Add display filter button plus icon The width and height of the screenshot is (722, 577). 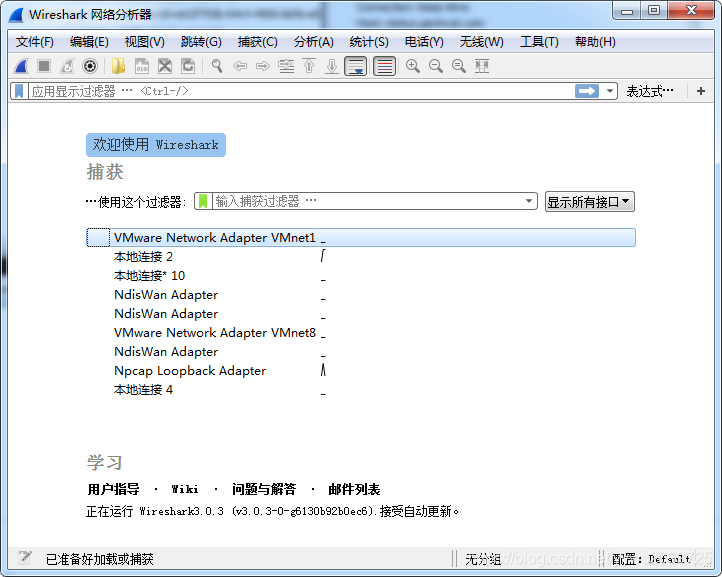[701, 91]
